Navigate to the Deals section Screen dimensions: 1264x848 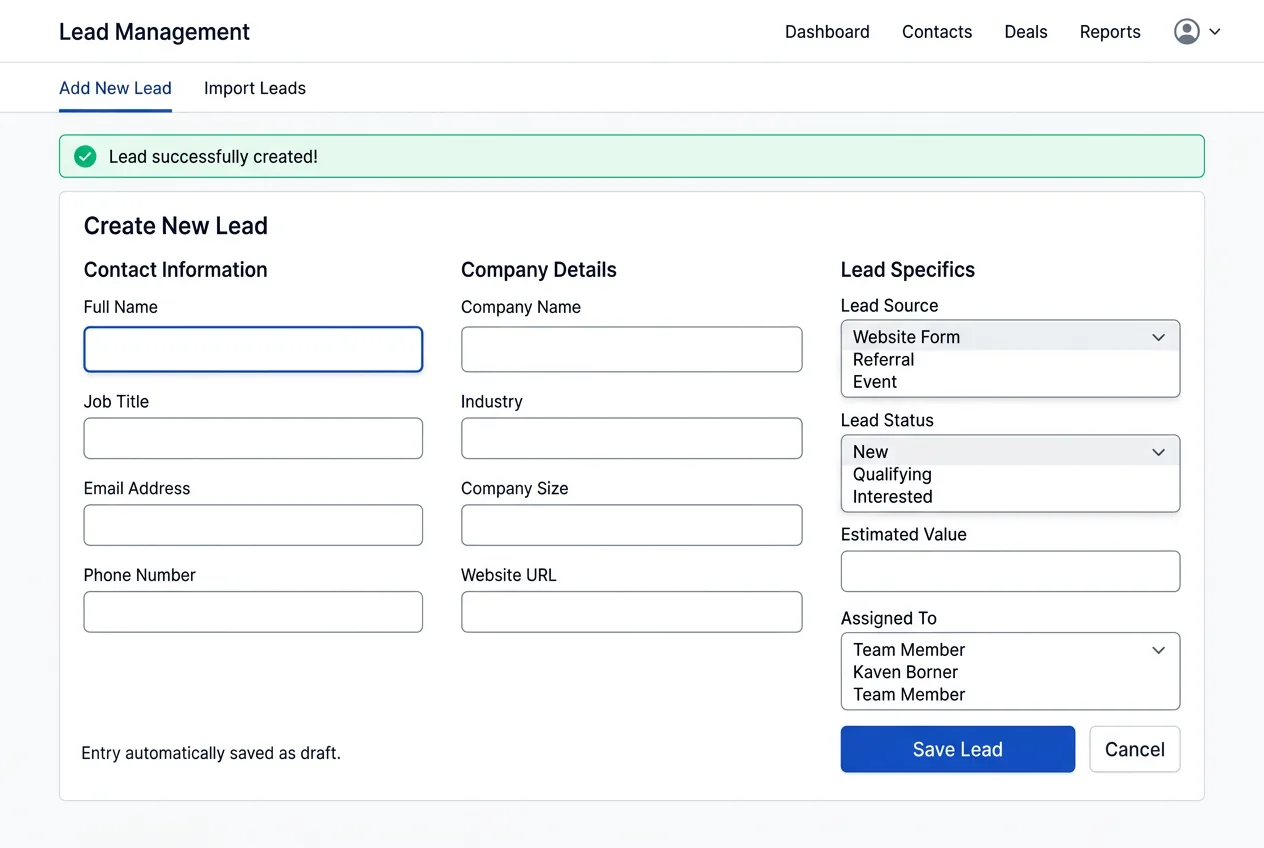pyautogui.click(x=1026, y=31)
